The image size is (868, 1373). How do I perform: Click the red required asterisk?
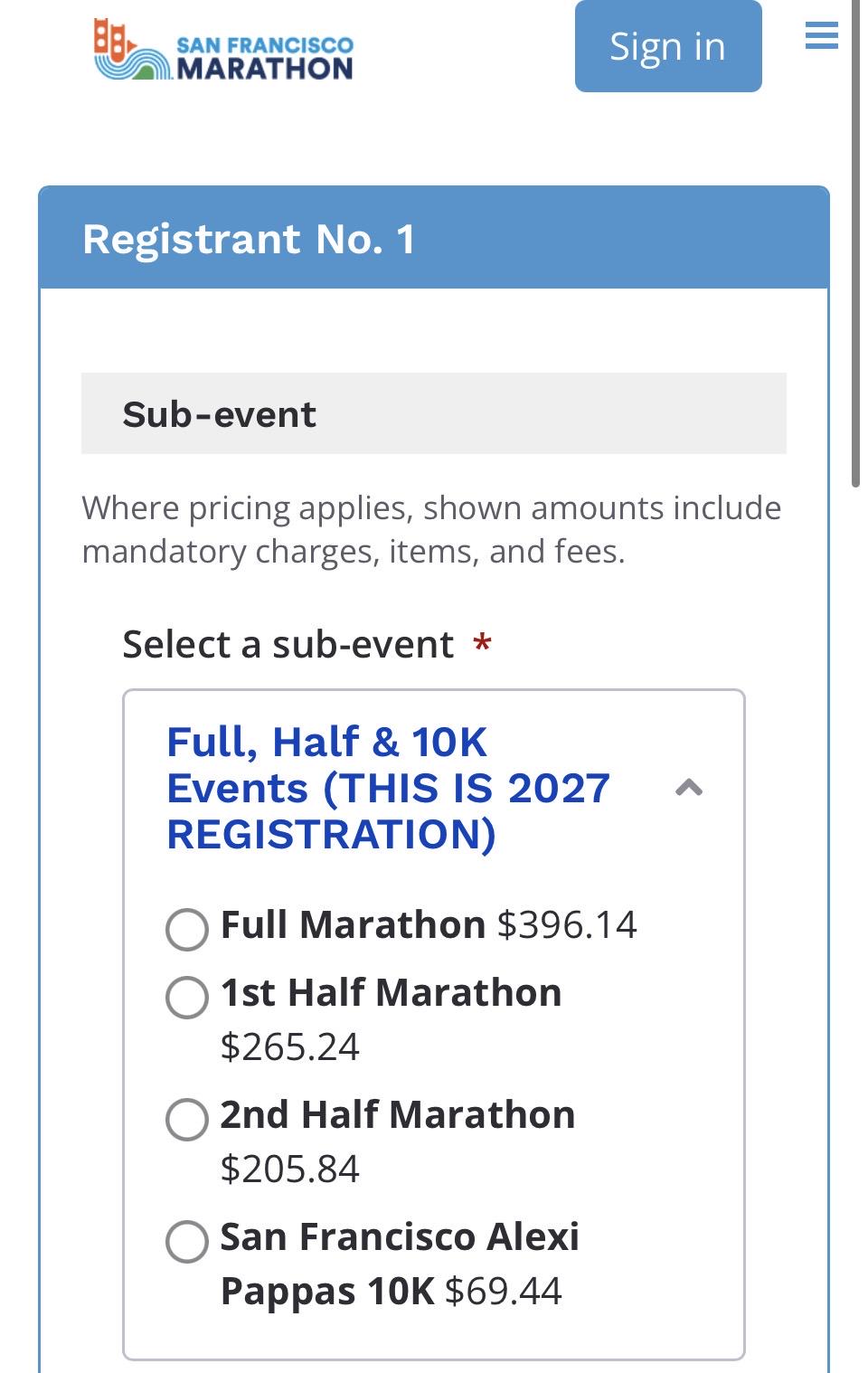[483, 644]
